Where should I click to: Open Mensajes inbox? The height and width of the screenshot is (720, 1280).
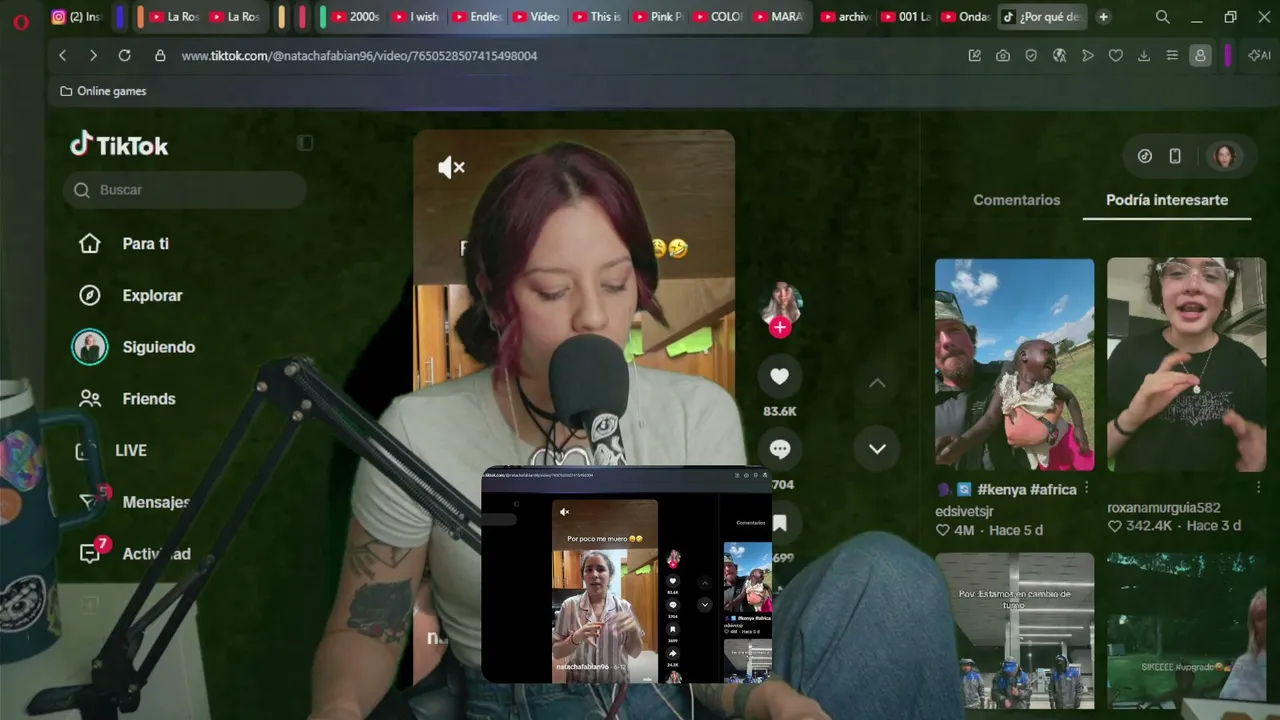click(x=155, y=502)
